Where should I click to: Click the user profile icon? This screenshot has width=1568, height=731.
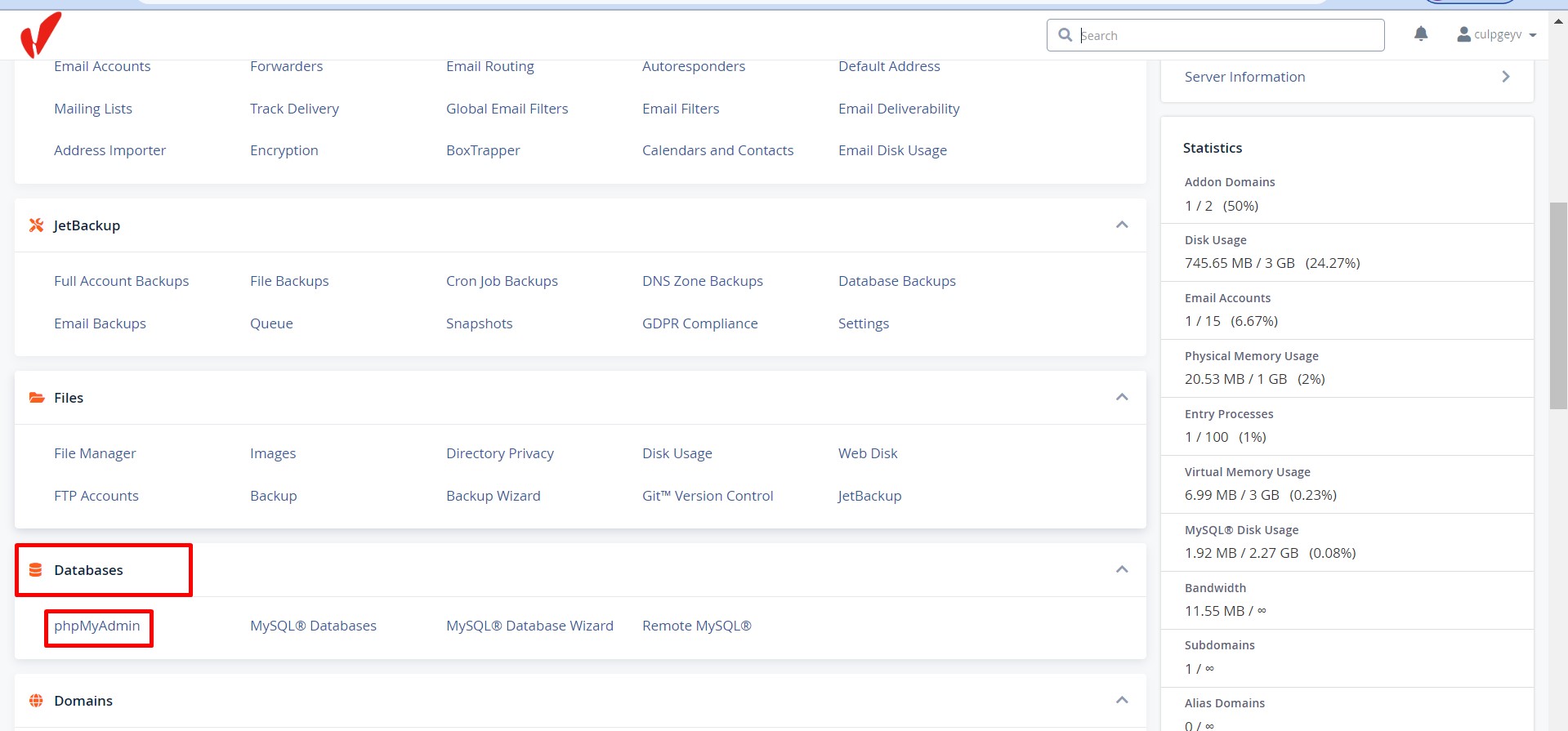pyautogui.click(x=1463, y=34)
